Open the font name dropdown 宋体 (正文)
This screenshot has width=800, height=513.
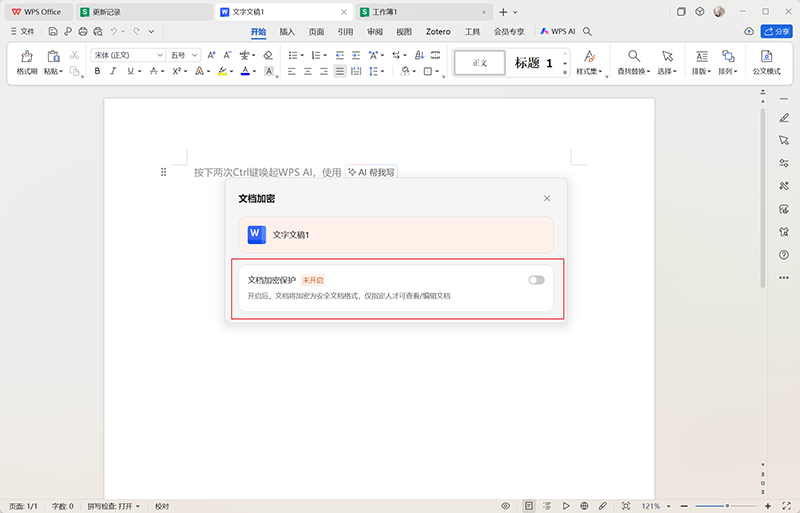coord(128,55)
